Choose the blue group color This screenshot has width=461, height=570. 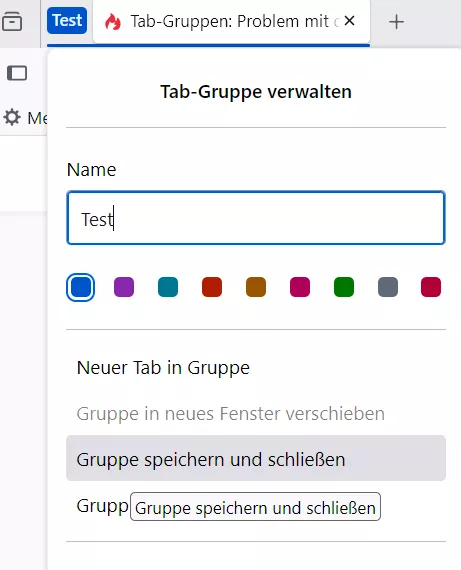tap(80, 287)
